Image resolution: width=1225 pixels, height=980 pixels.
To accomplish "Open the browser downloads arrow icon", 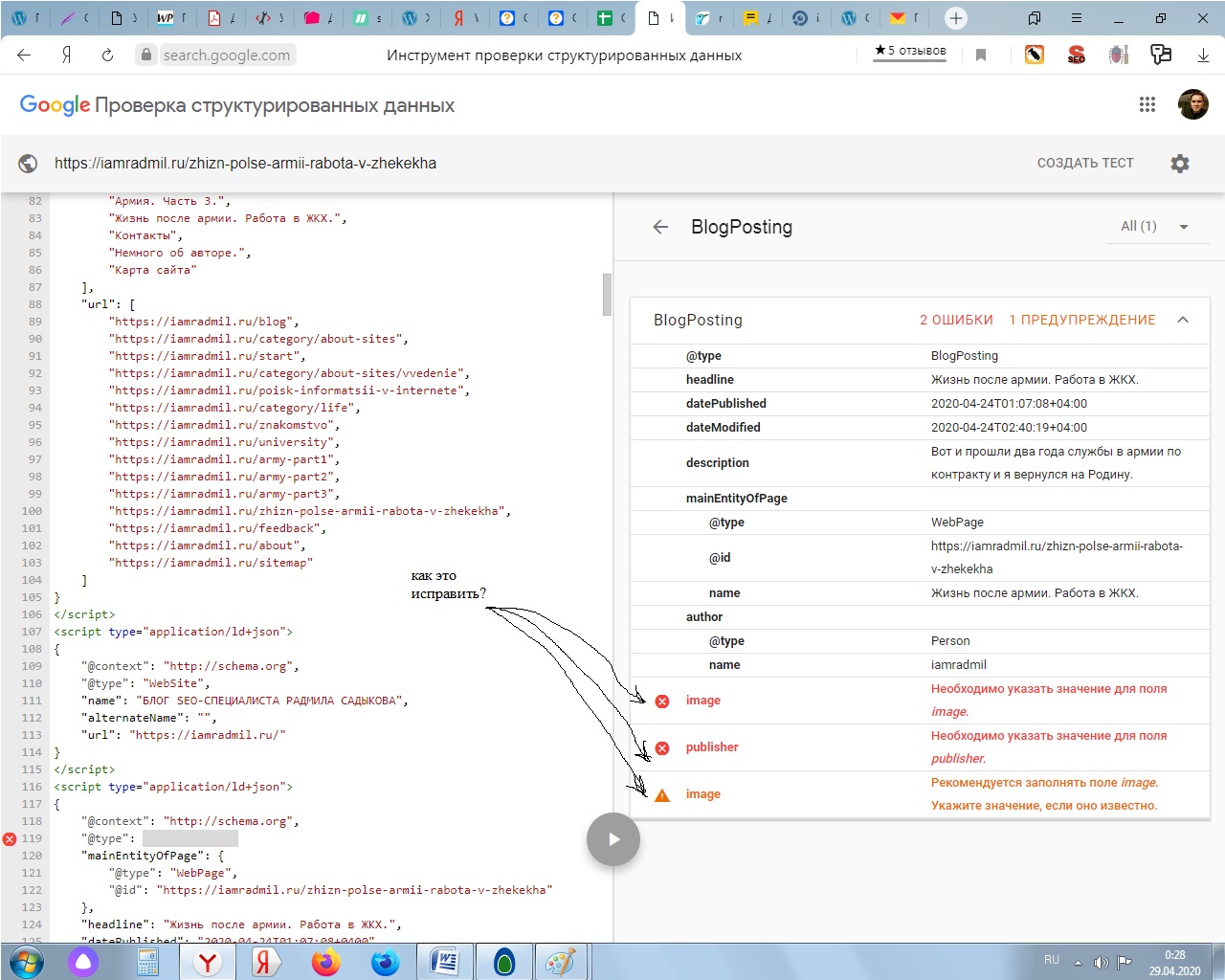I will [1203, 56].
